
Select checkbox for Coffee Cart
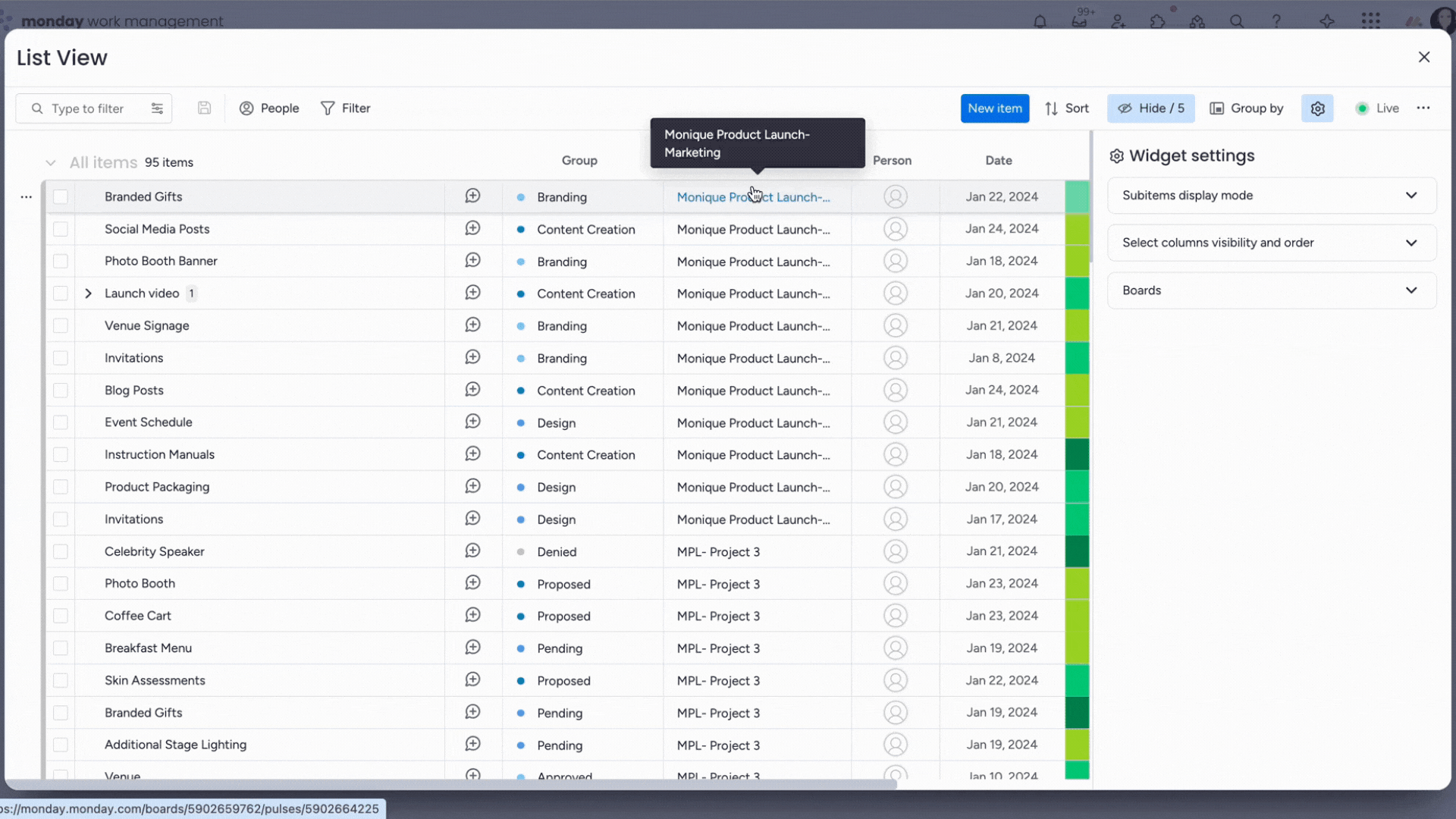(61, 616)
